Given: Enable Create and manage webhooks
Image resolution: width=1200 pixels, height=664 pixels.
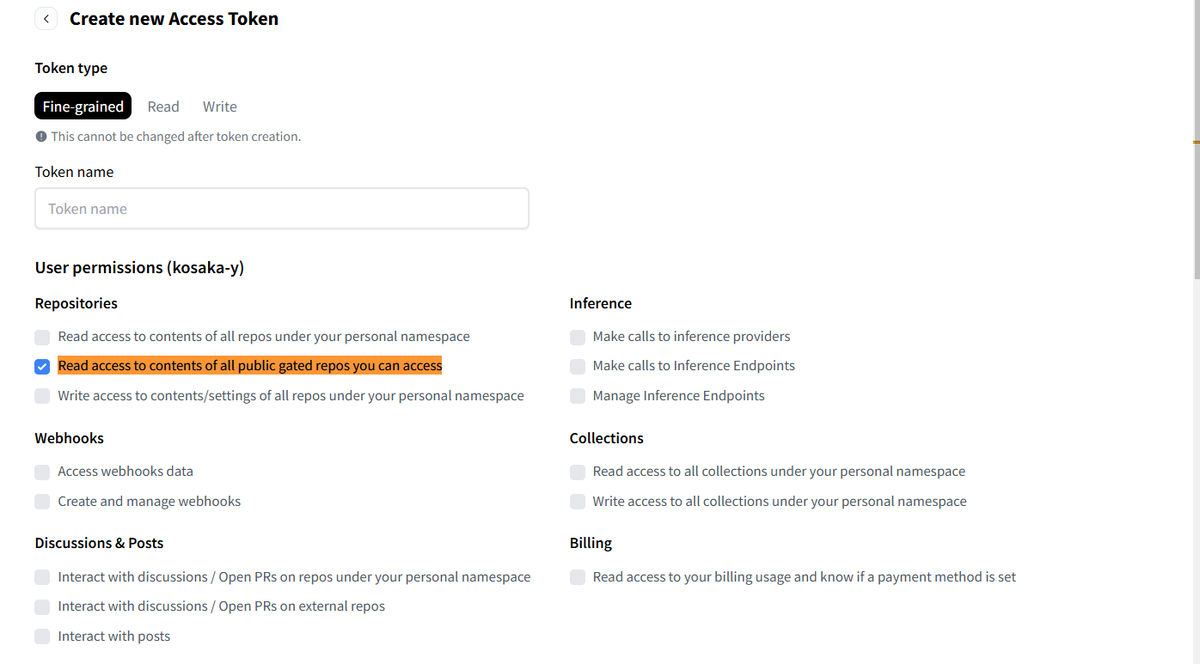Looking at the screenshot, I should [x=42, y=502].
